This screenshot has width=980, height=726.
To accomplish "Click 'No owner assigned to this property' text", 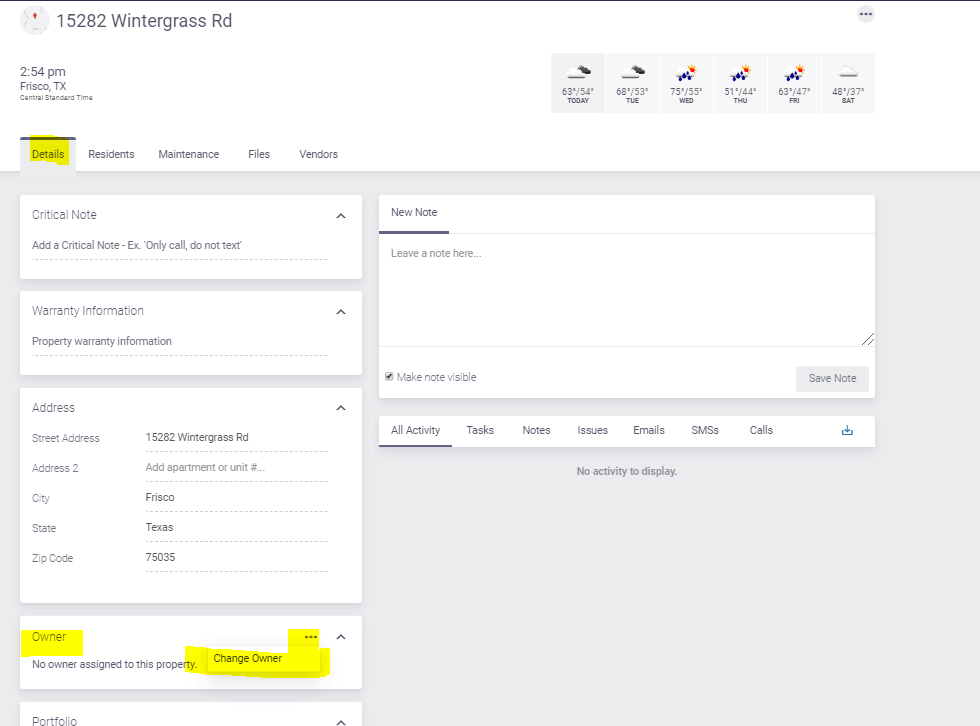I will [114, 664].
